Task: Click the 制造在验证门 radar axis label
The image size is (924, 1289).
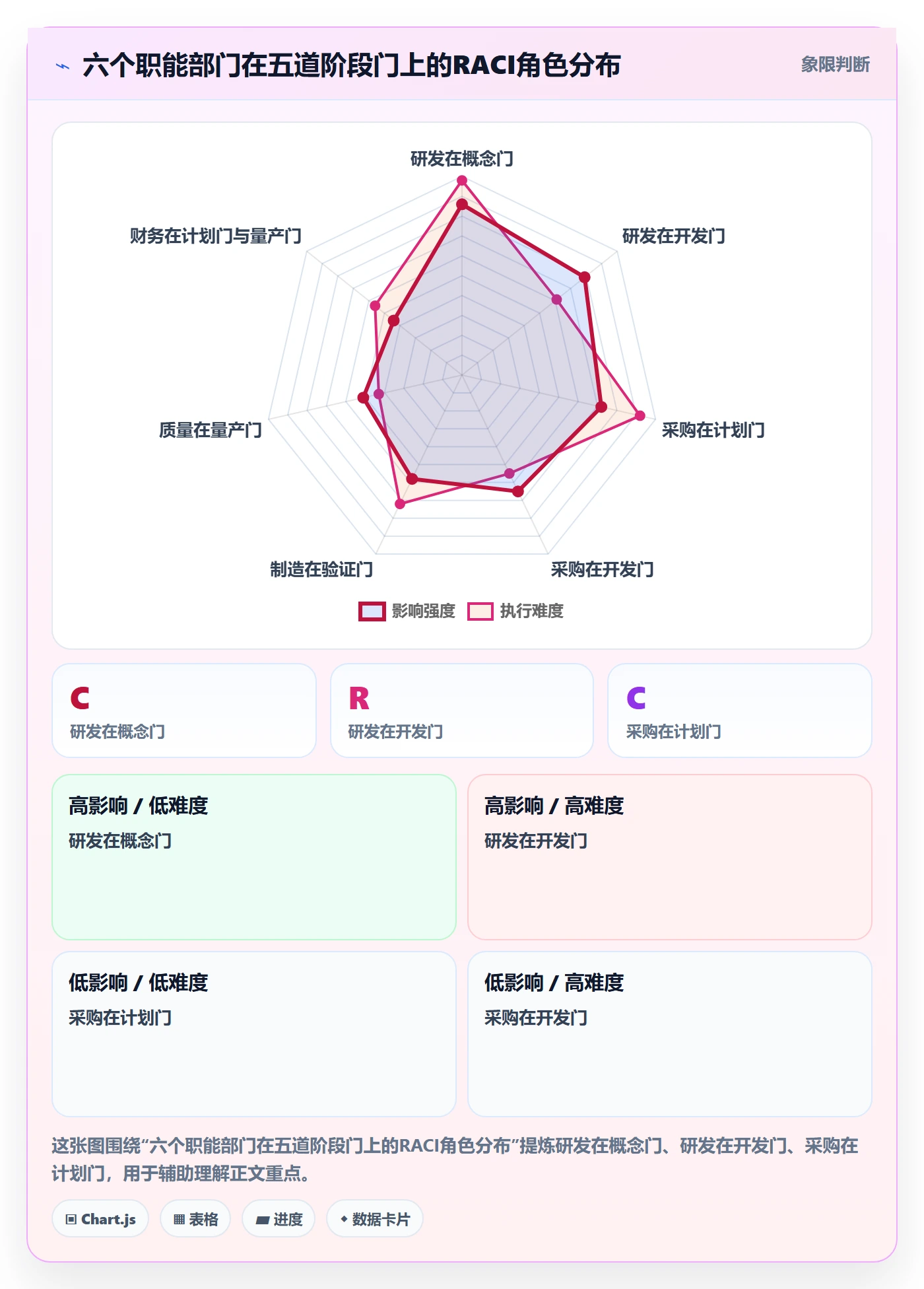Action: (x=321, y=570)
